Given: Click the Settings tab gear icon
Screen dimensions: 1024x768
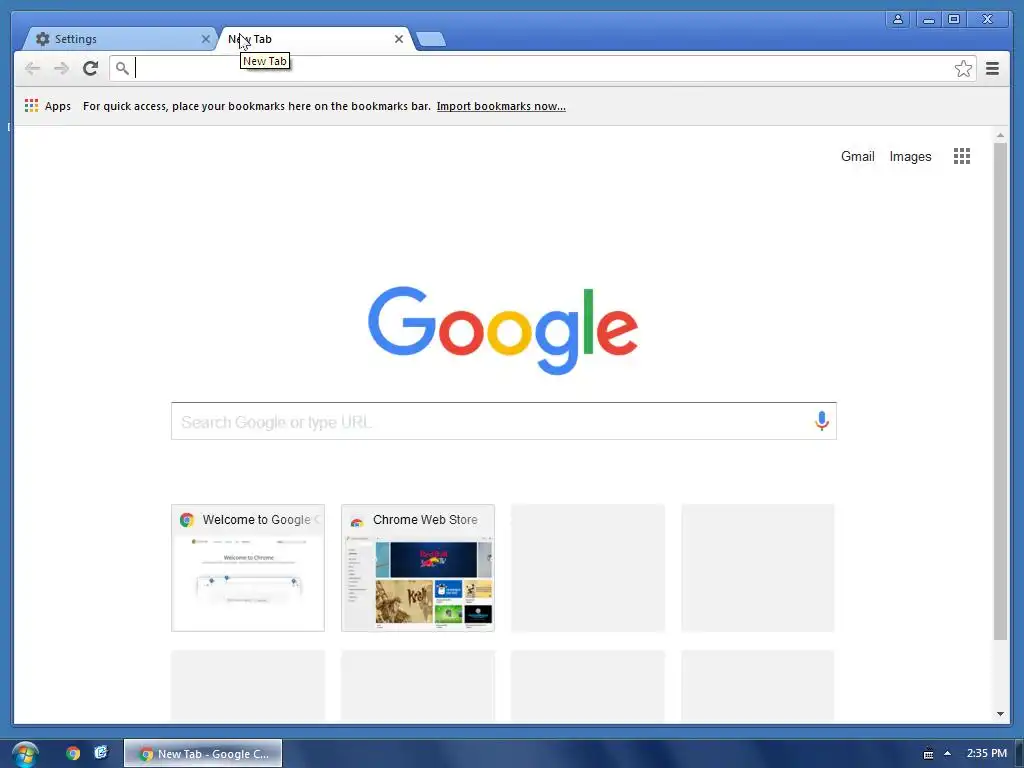Looking at the screenshot, I should (x=42, y=39).
